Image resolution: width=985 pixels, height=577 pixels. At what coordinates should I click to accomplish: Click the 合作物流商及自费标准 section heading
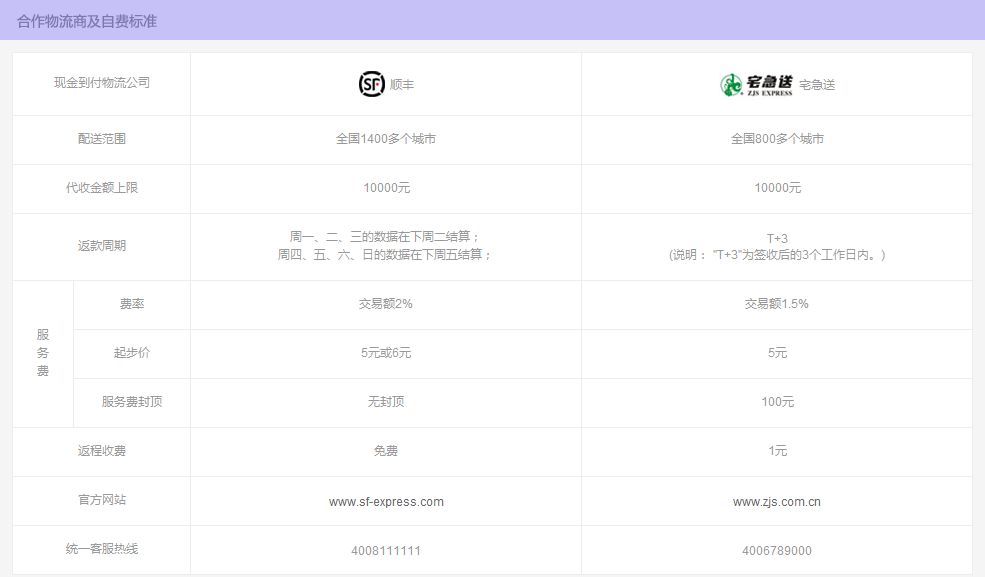87,21
